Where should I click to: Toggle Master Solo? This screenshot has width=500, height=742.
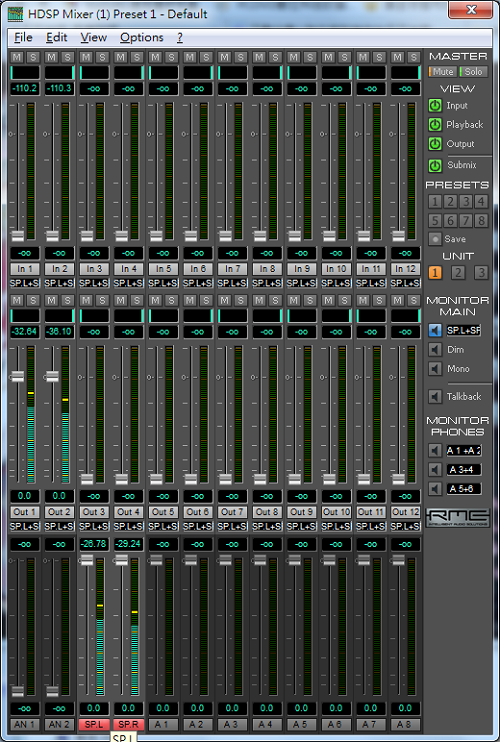(473, 72)
